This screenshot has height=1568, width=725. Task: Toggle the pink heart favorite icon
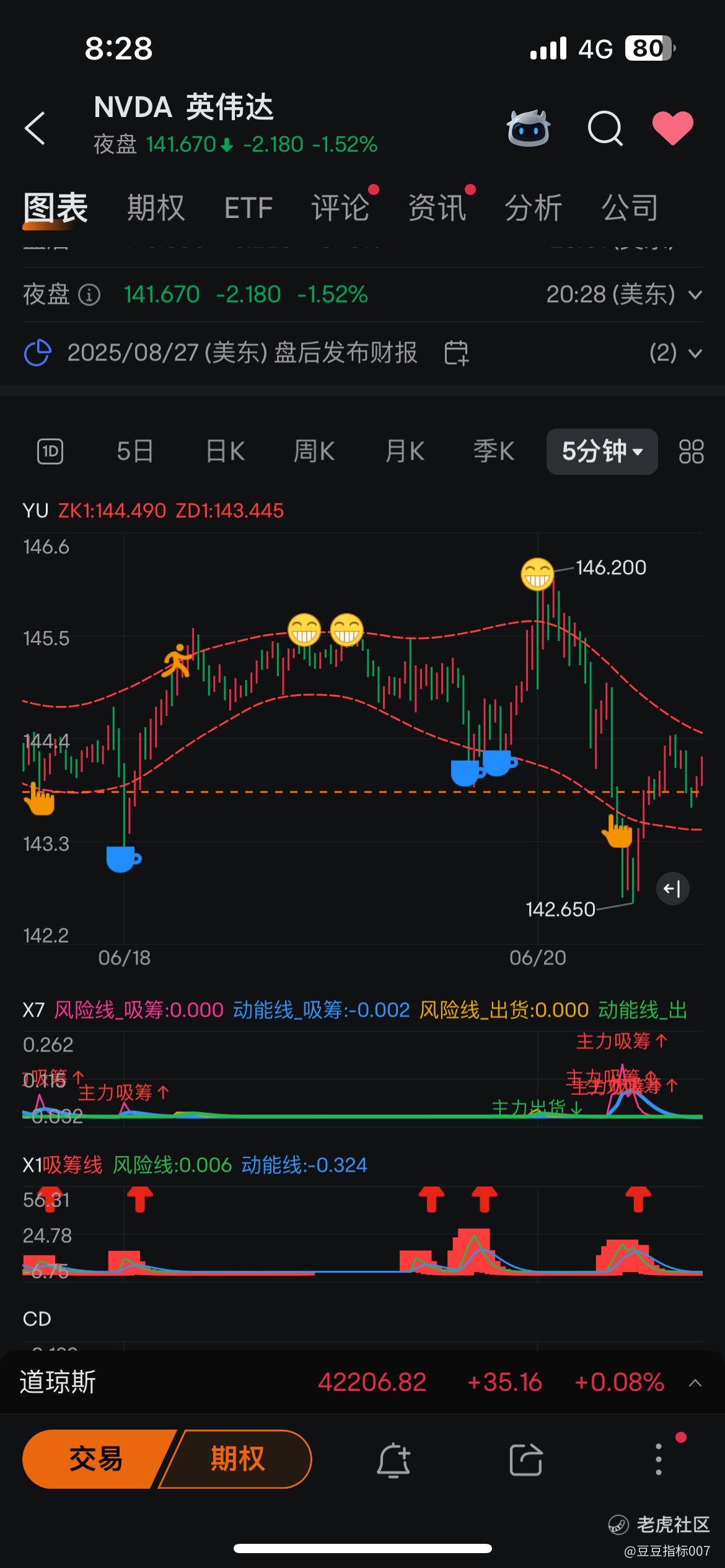click(673, 128)
